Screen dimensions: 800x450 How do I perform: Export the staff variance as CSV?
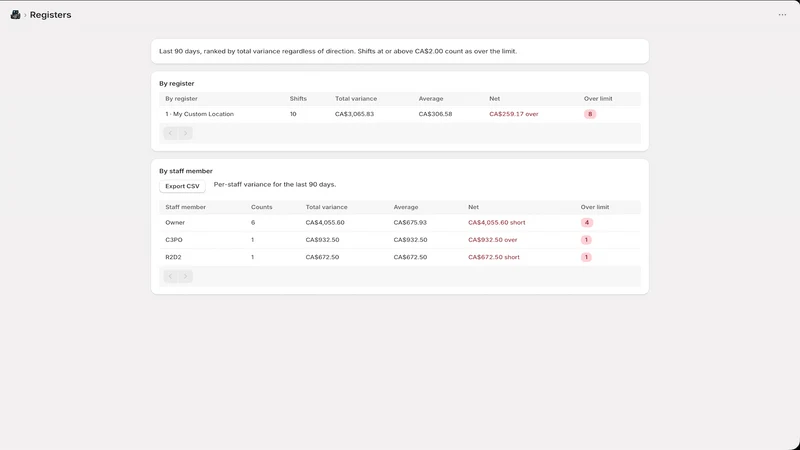(182, 186)
